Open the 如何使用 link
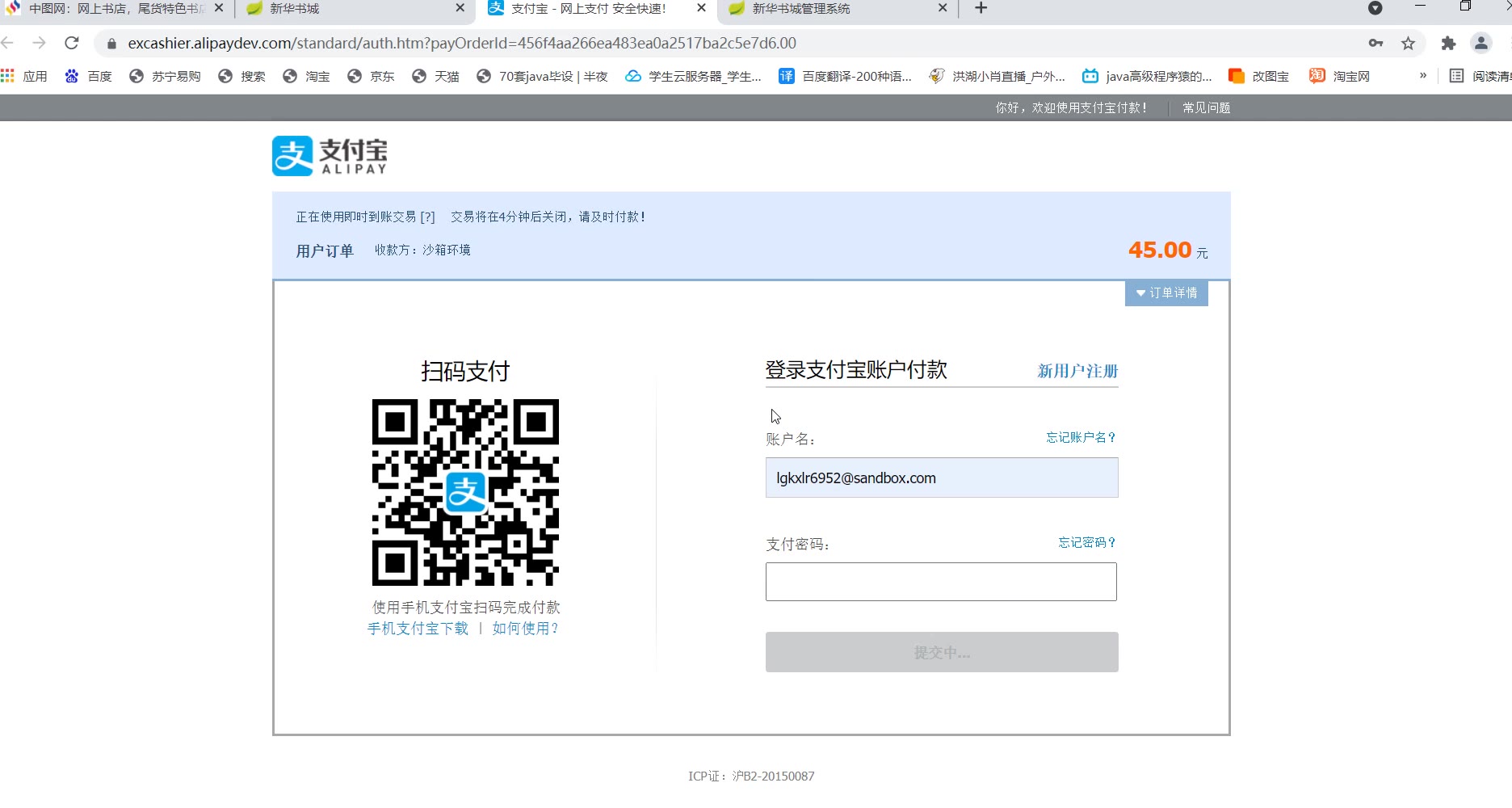Screen dimensions: 1512x808 coord(525,628)
